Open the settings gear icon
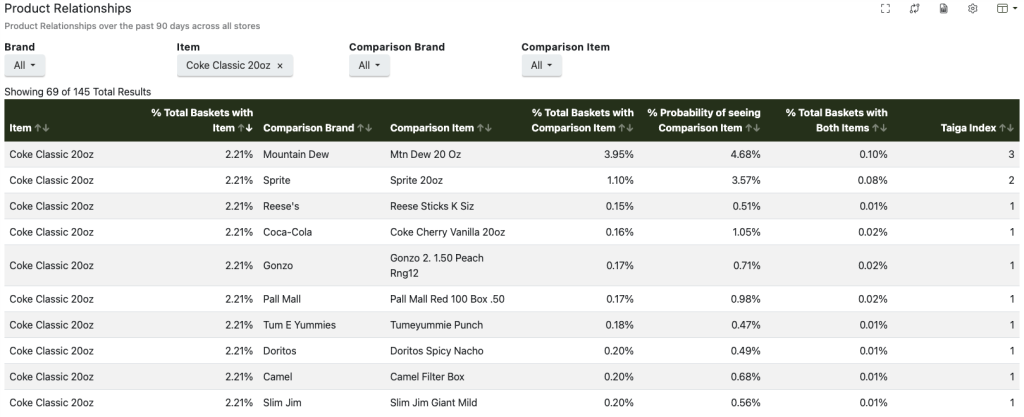This screenshot has height=417, width=1024. click(x=972, y=8)
